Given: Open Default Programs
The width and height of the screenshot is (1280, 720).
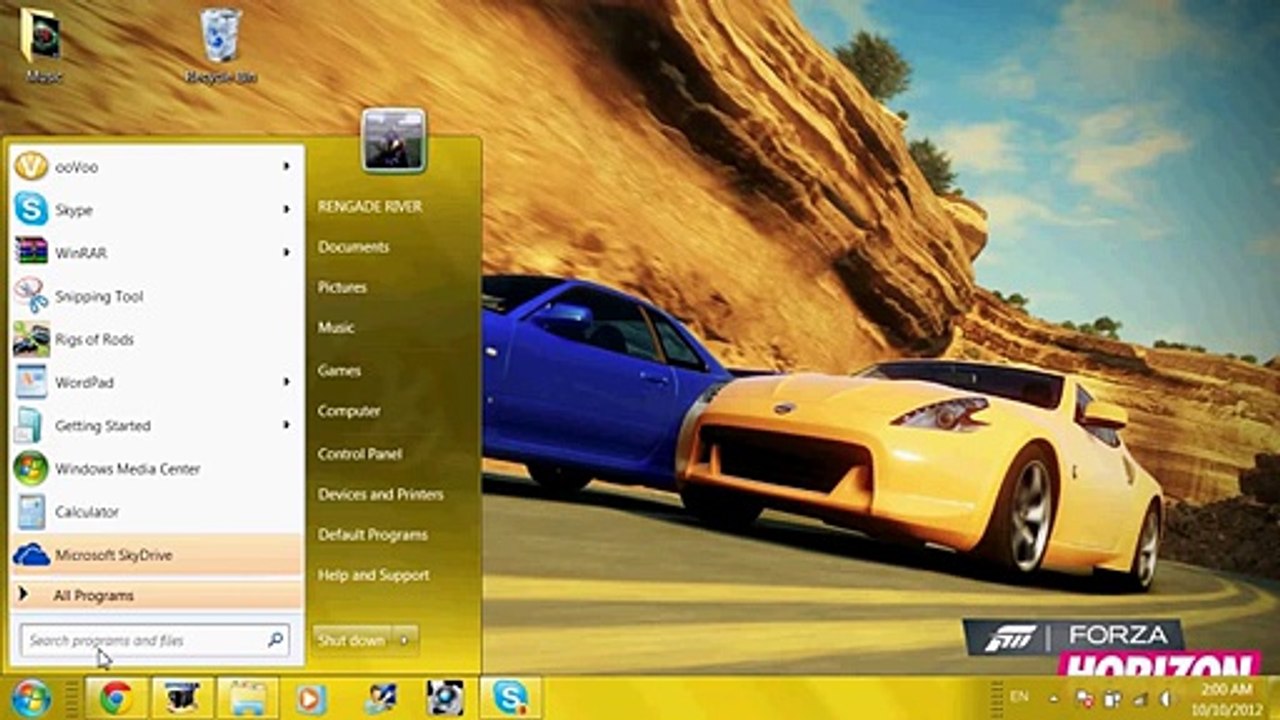Looking at the screenshot, I should tap(372, 535).
